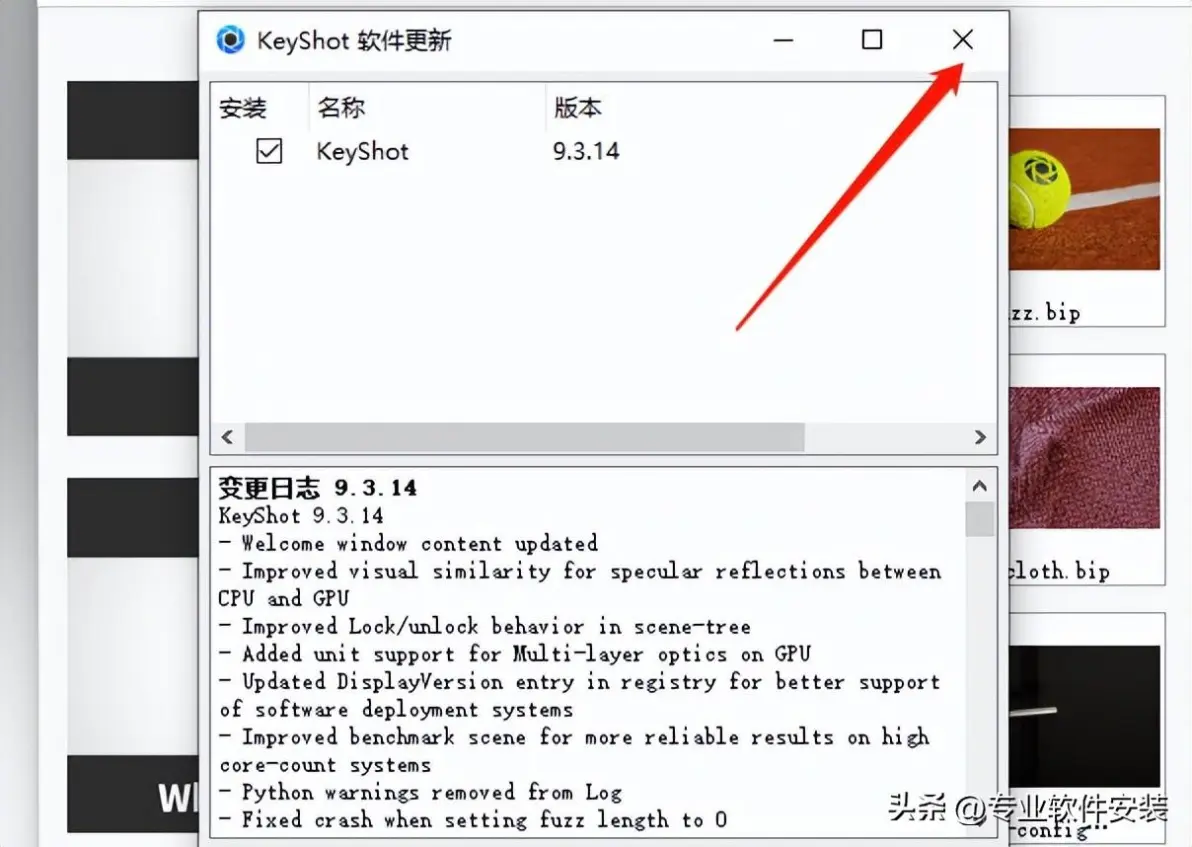1192x847 pixels.
Task: Click the horizontal scrollbar thumb in update list
Action: (524, 437)
